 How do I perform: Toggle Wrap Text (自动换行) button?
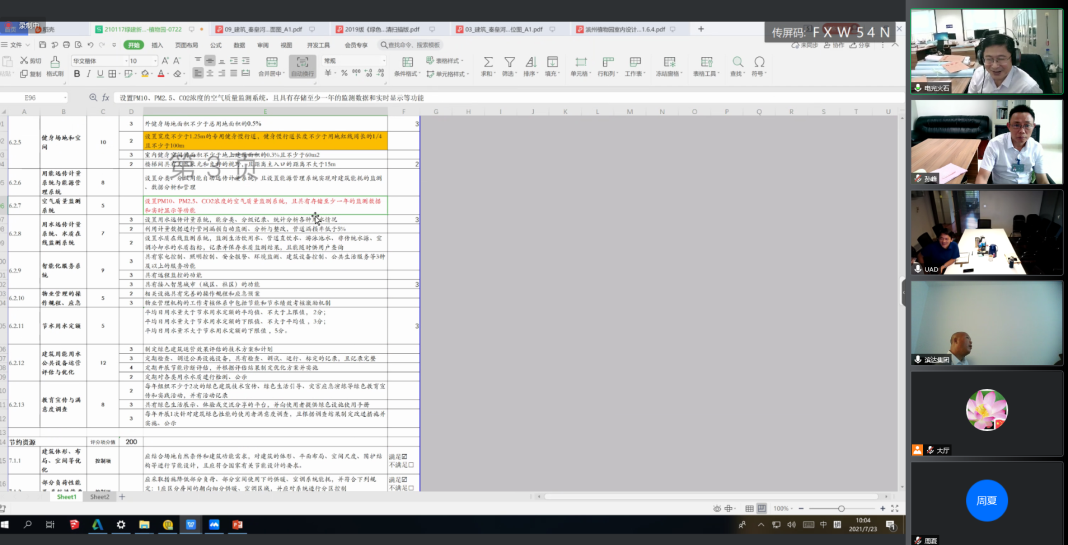click(x=302, y=66)
